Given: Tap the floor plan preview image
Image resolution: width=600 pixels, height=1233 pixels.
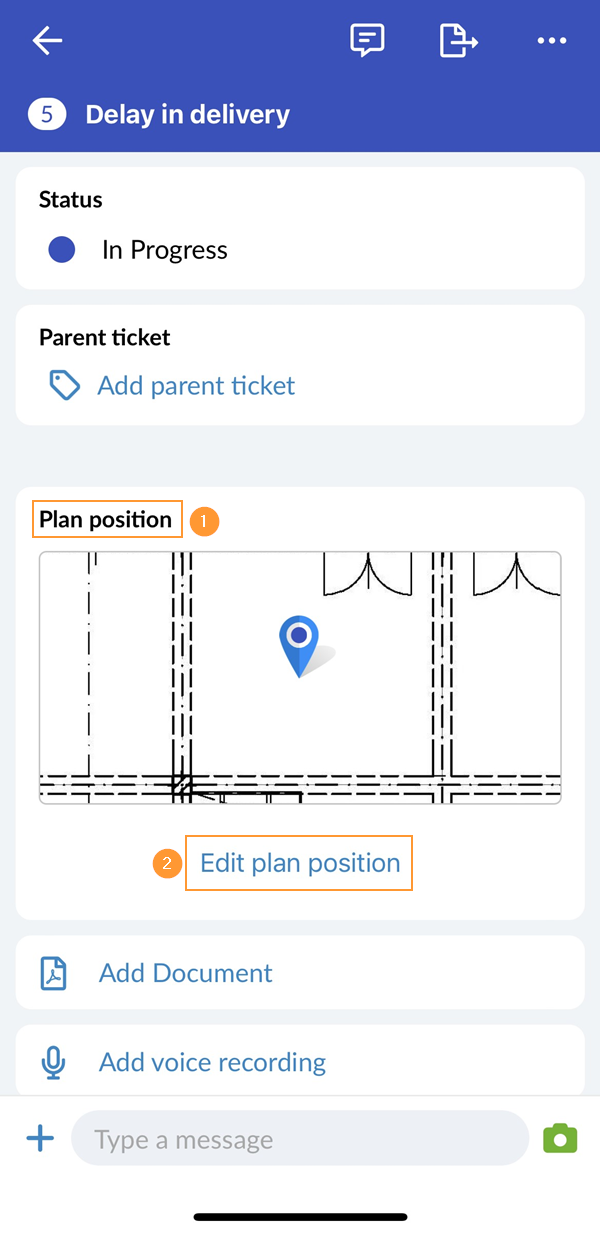Looking at the screenshot, I should (x=300, y=676).
